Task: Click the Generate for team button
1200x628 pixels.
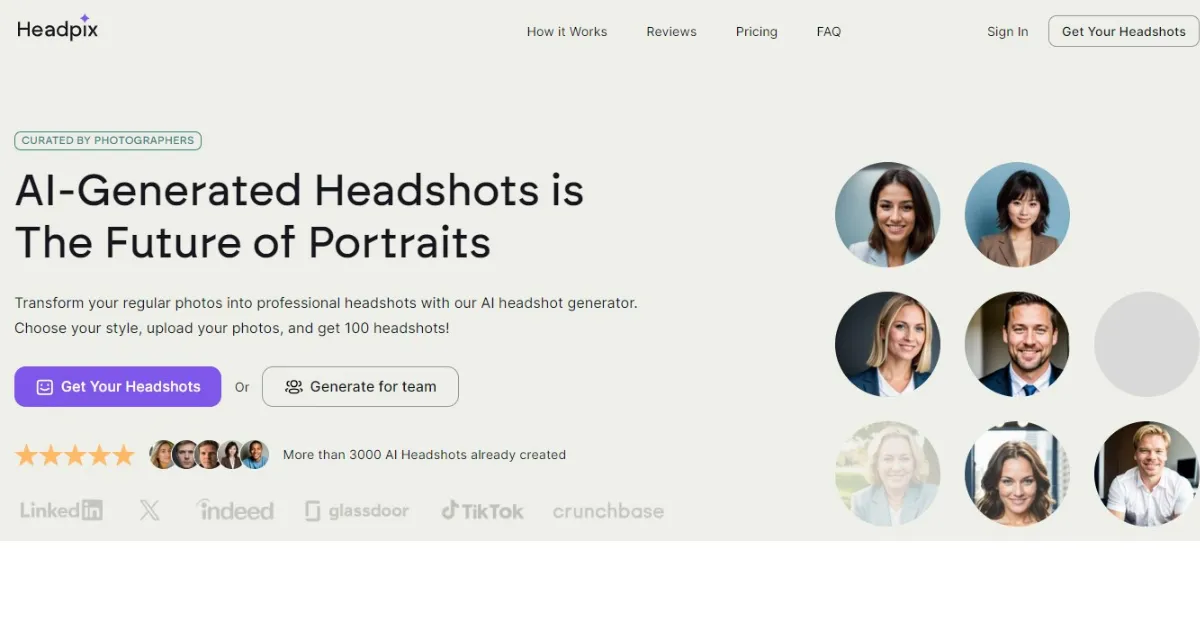Action: [x=360, y=386]
